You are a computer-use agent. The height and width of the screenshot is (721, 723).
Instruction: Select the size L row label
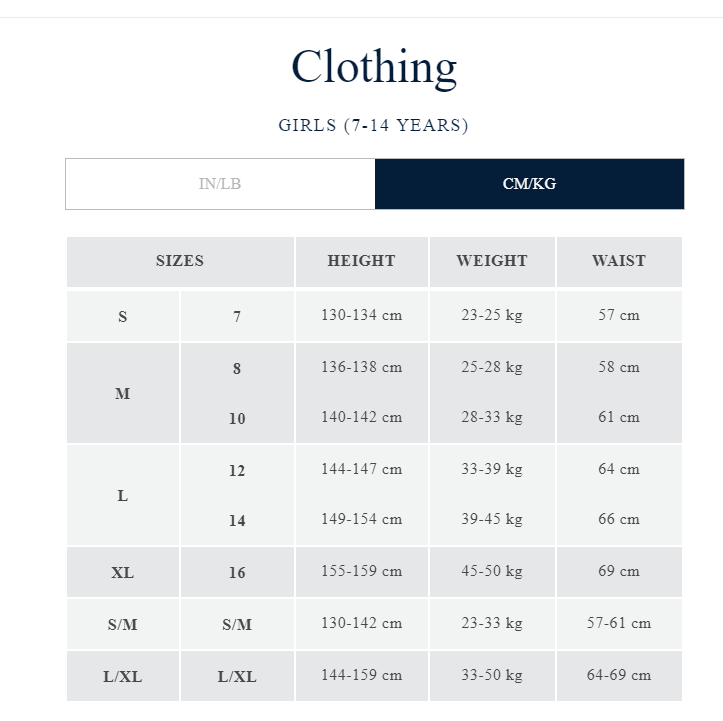tap(123, 496)
